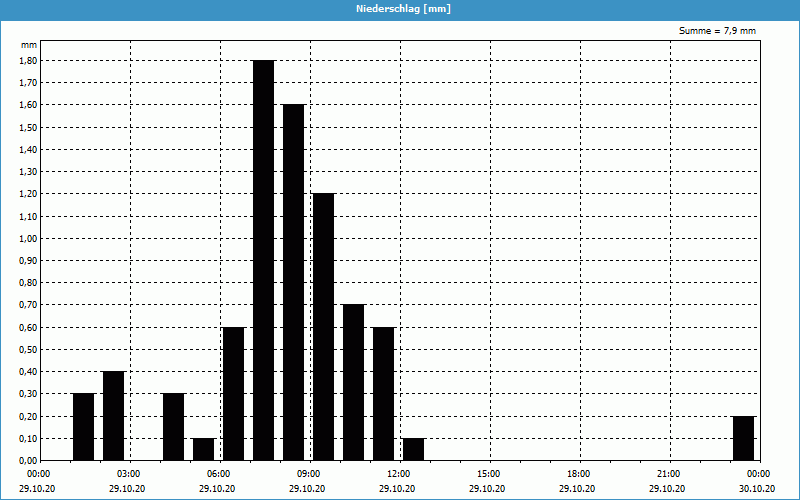Select the 30.10.20 date label
Screen dimensions: 800x500
(757, 488)
